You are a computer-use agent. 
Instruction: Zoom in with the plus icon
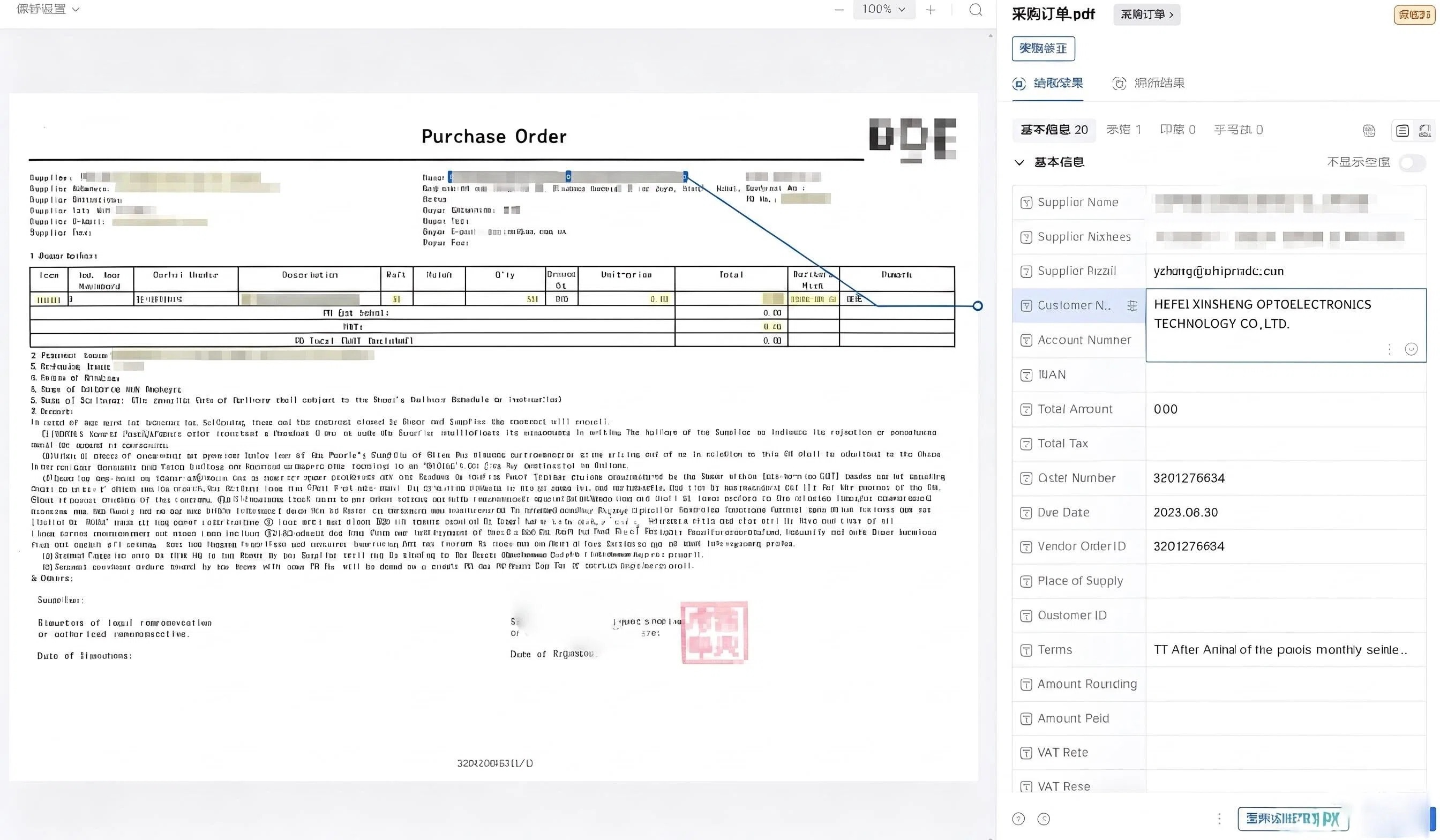coord(931,10)
